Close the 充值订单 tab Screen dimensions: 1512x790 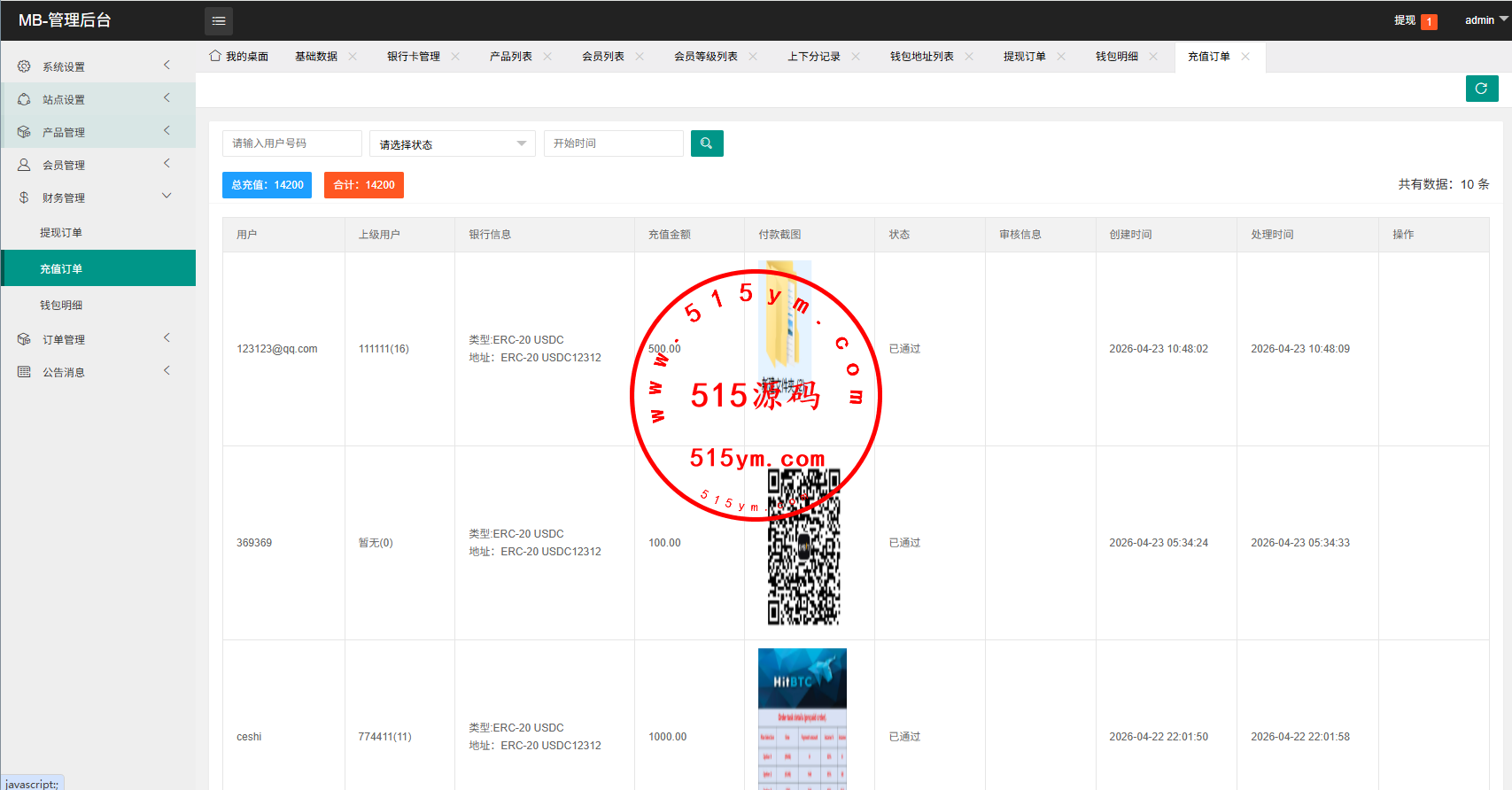(1245, 57)
